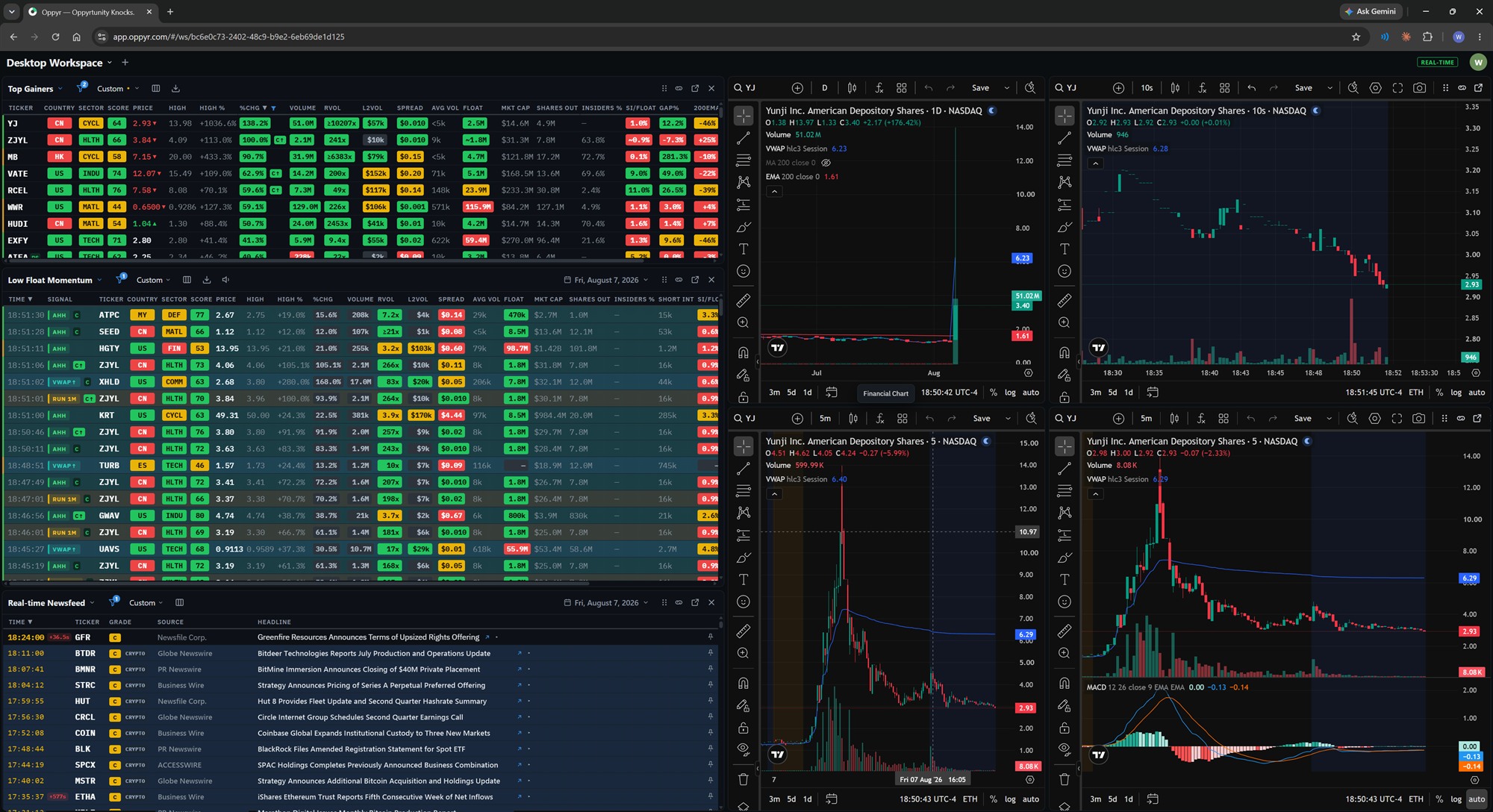Open the D interval button in 1D chart
Viewport: 1493px width, 812px height.
point(825,88)
